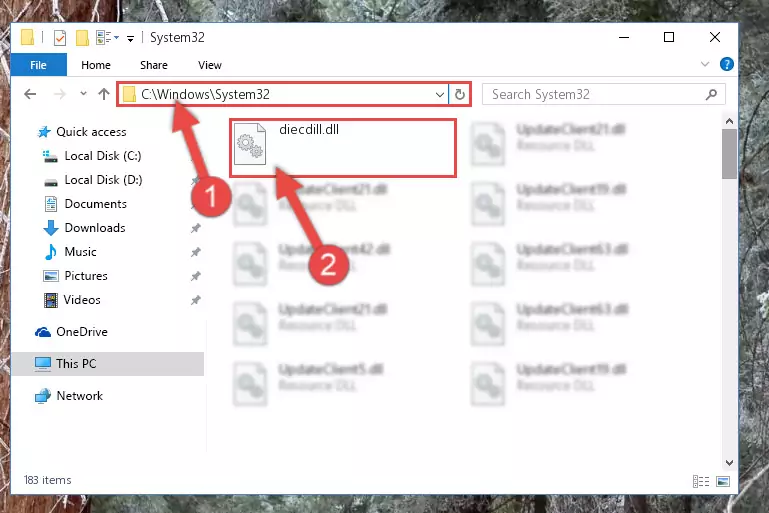Screen dimensions: 769x513
Task: Open the Customize Quick Access Toolbar arrow
Action: [x=130, y=38]
